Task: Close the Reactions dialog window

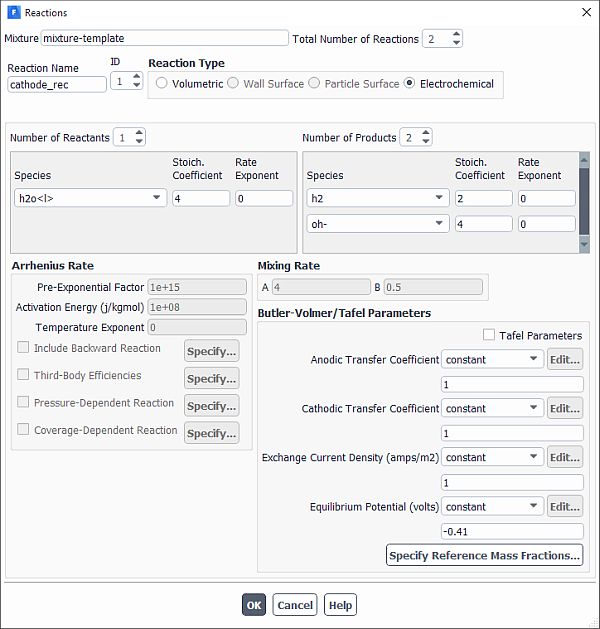Action: (585, 12)
